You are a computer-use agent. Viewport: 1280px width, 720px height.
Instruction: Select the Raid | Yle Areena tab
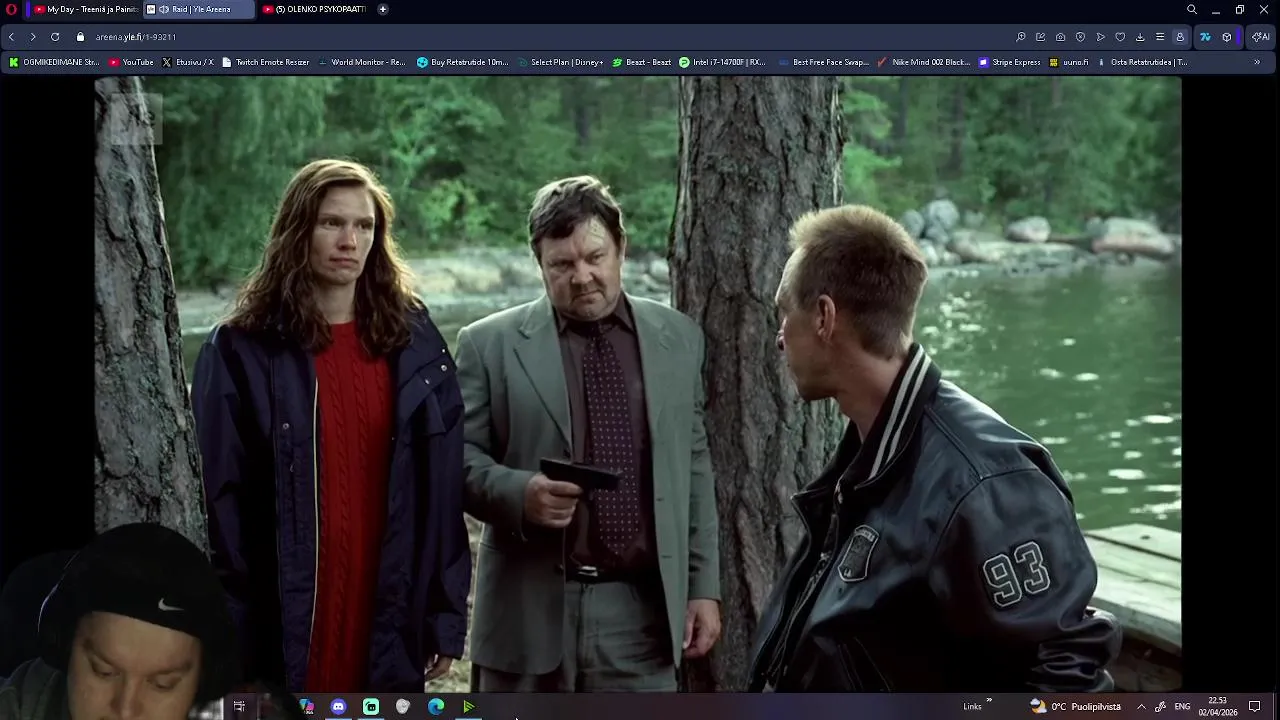coord(199,9)
